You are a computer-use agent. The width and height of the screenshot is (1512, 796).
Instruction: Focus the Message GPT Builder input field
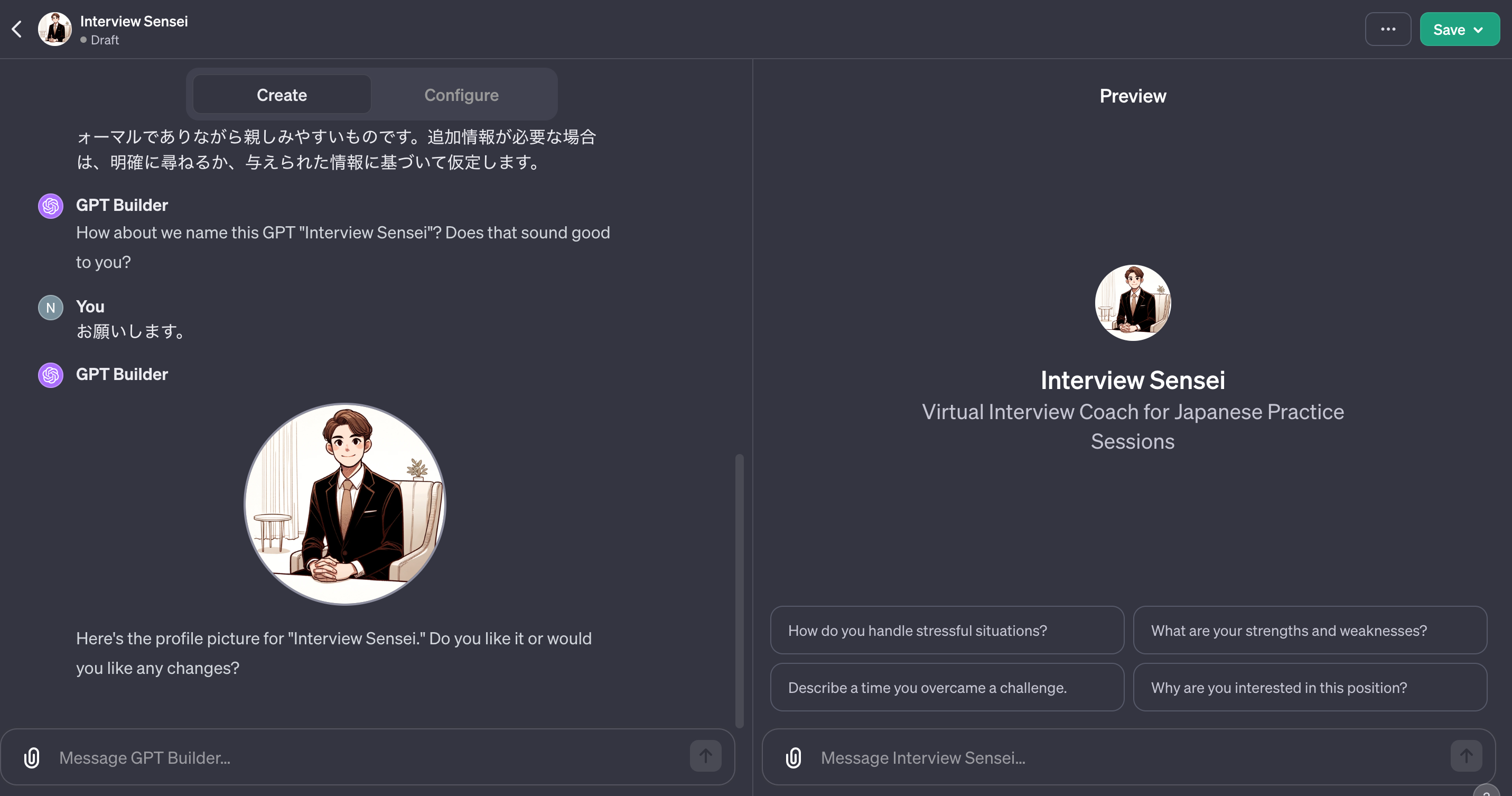click(x=368, y=757)
